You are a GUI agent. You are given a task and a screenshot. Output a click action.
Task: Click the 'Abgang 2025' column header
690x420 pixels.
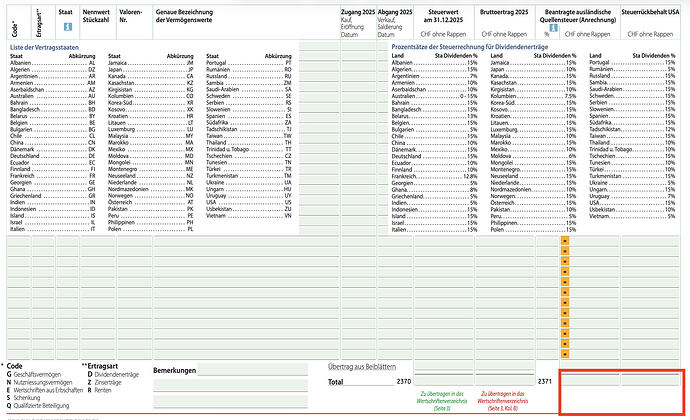[395, 12]
